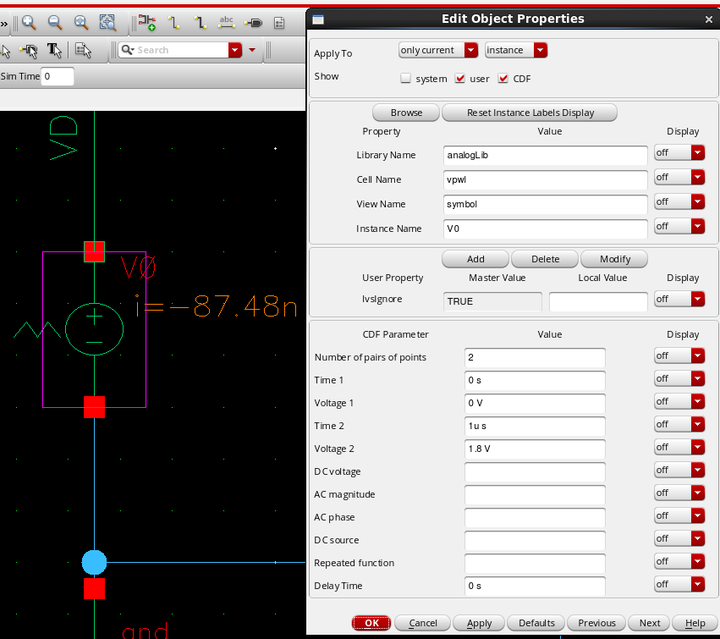Select the Create Wire Name (abc) tool
Viewport: 720px width, 639px height.
pos(226,22)
